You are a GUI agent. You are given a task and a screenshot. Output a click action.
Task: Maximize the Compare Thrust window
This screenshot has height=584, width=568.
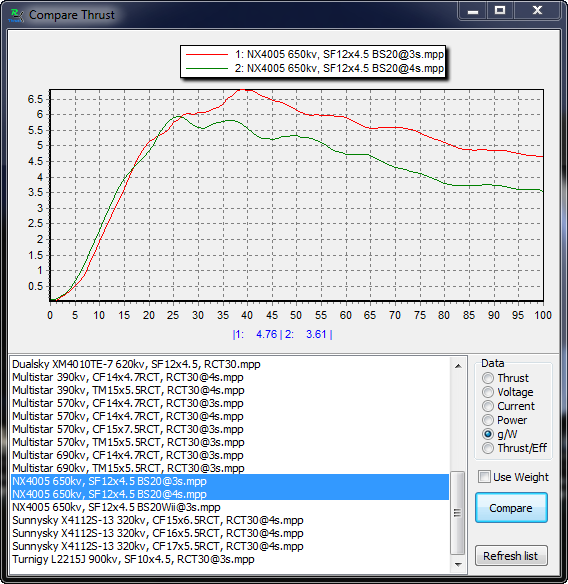500,11
